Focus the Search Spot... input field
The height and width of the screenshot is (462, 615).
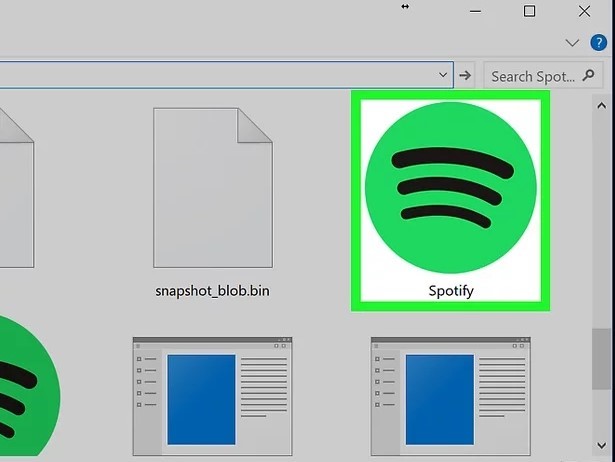pos(543,75)
